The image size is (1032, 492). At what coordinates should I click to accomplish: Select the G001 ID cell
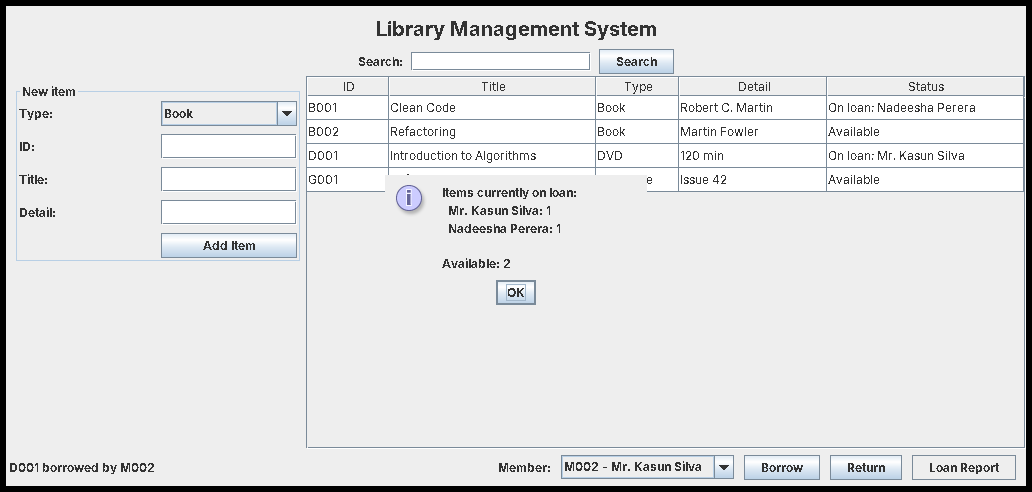pyautogui.click(x=348, y=180)
